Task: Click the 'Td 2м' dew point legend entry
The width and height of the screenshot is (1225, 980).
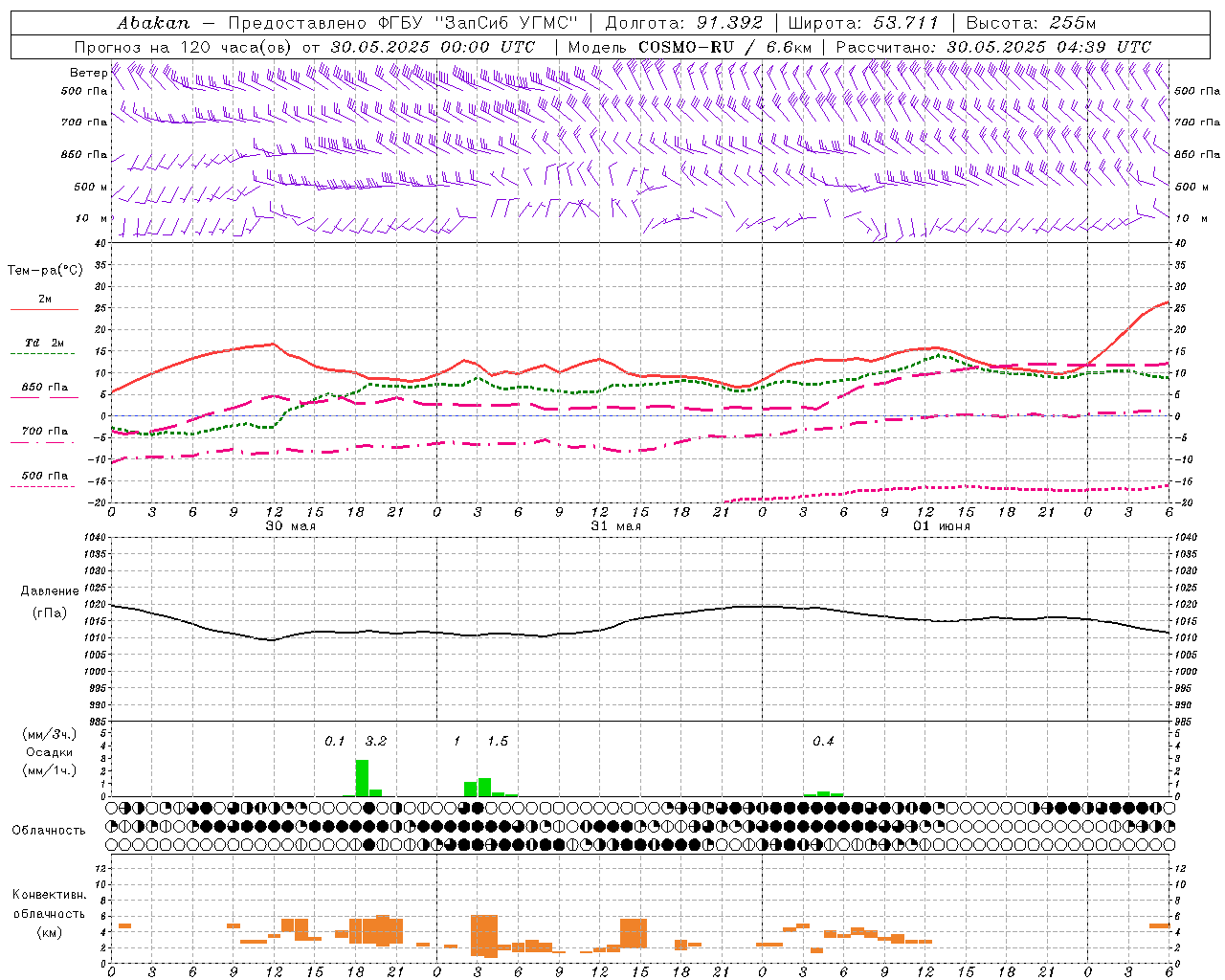Action: 45,343
